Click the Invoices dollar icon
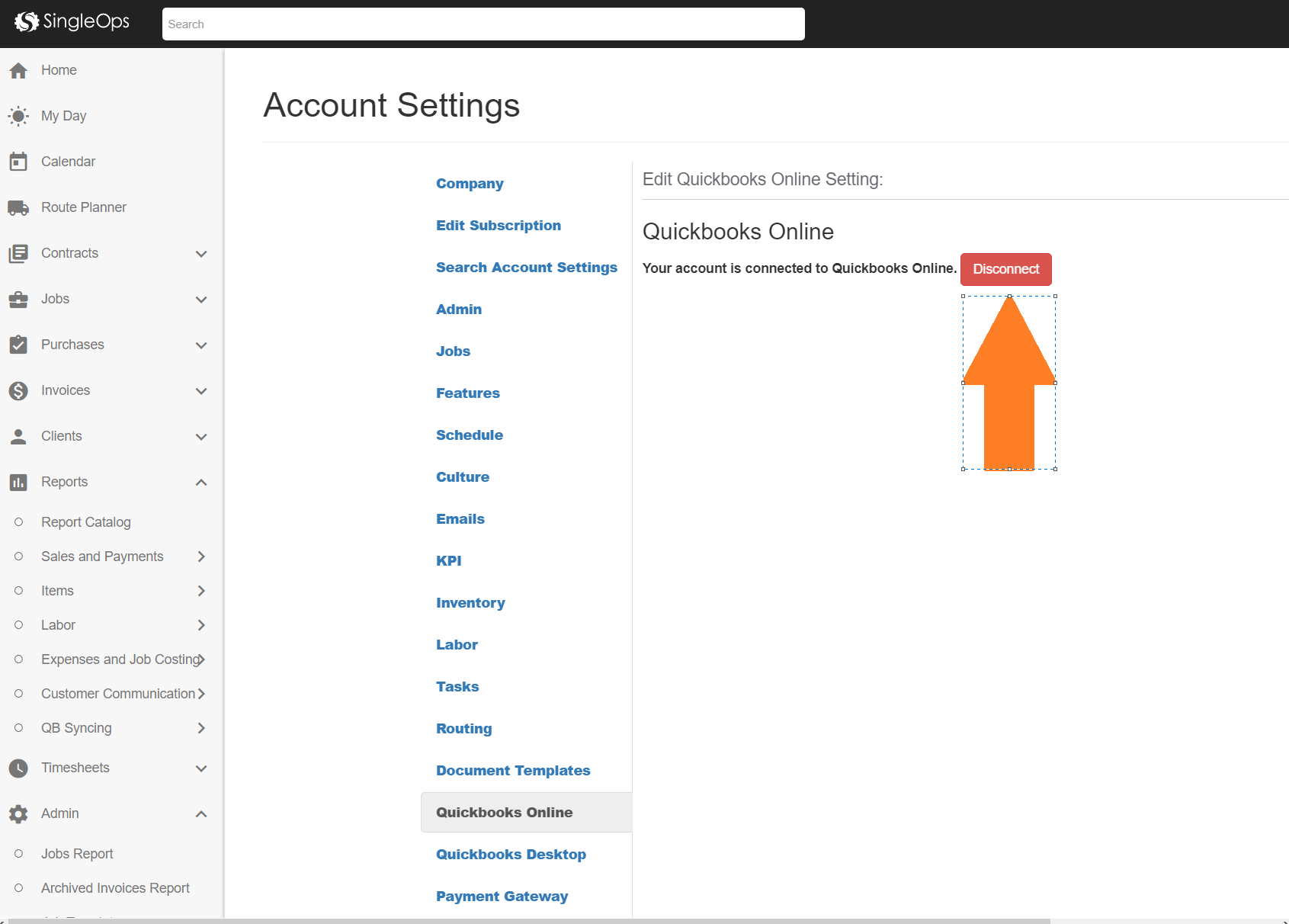This screenshot has width=1289, height=924. pyautogui.click(x=18, y=390)
